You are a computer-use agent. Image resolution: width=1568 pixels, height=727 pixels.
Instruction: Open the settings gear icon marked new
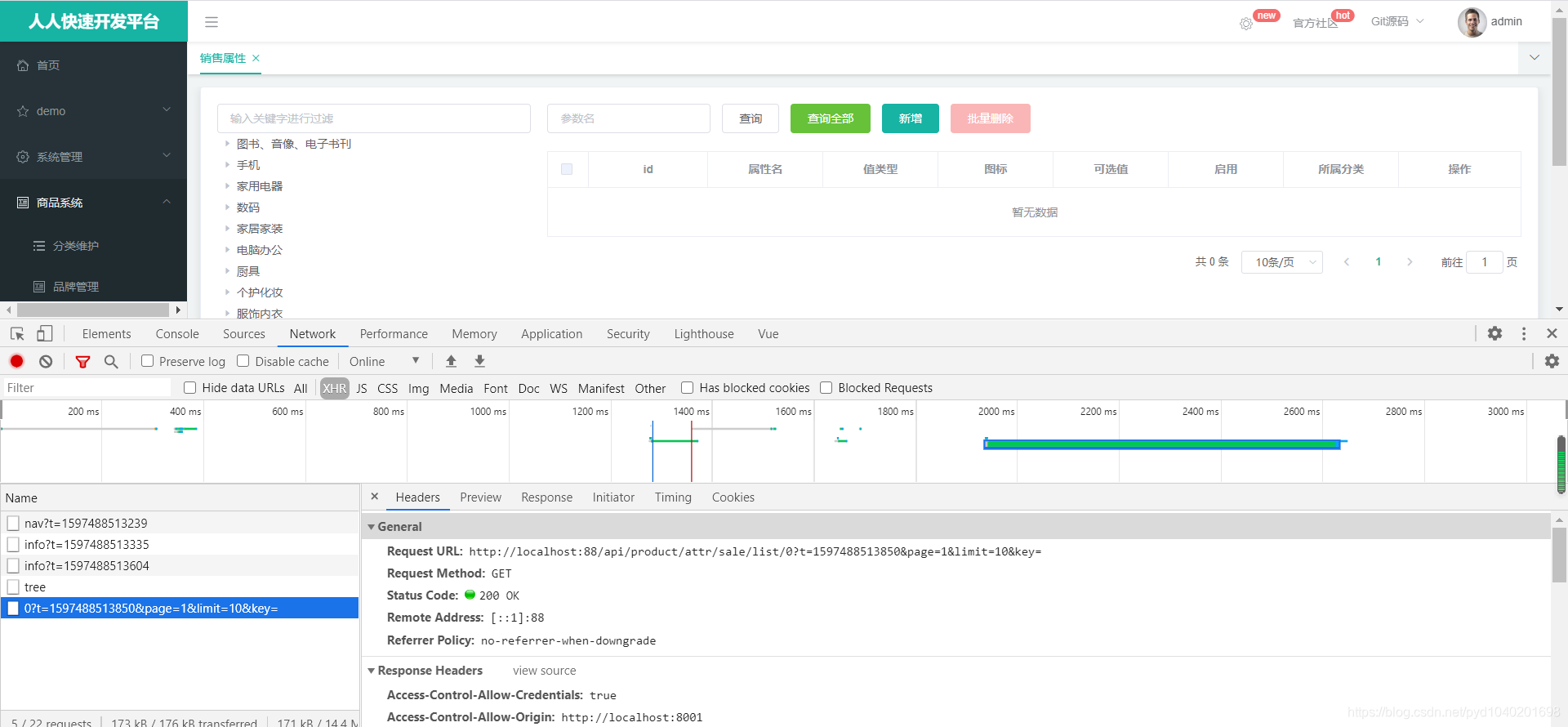point(1246,24)
